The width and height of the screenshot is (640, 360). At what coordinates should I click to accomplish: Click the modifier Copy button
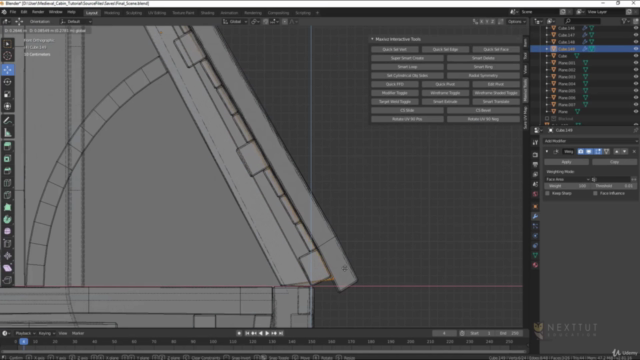click(x=614, y=162)
